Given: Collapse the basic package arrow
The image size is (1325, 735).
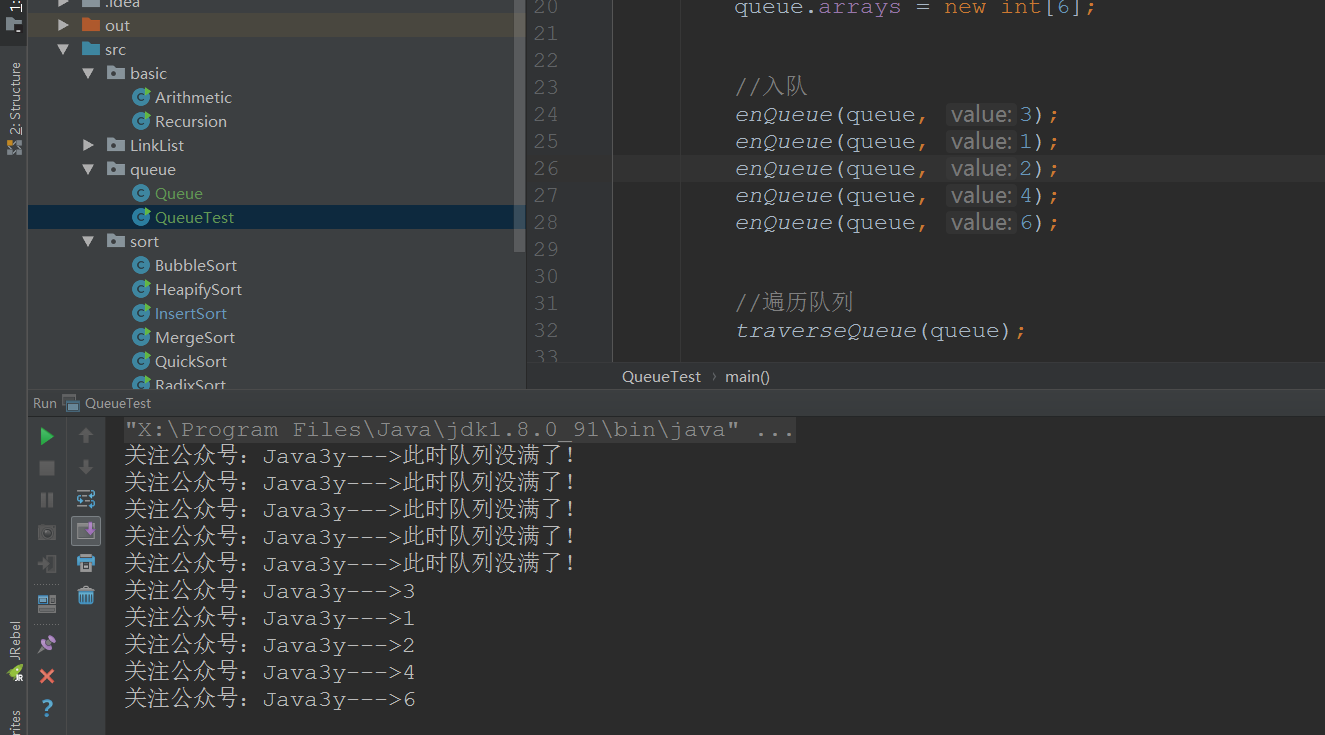Looking at the screenshot, I should [x=88, y=73].
